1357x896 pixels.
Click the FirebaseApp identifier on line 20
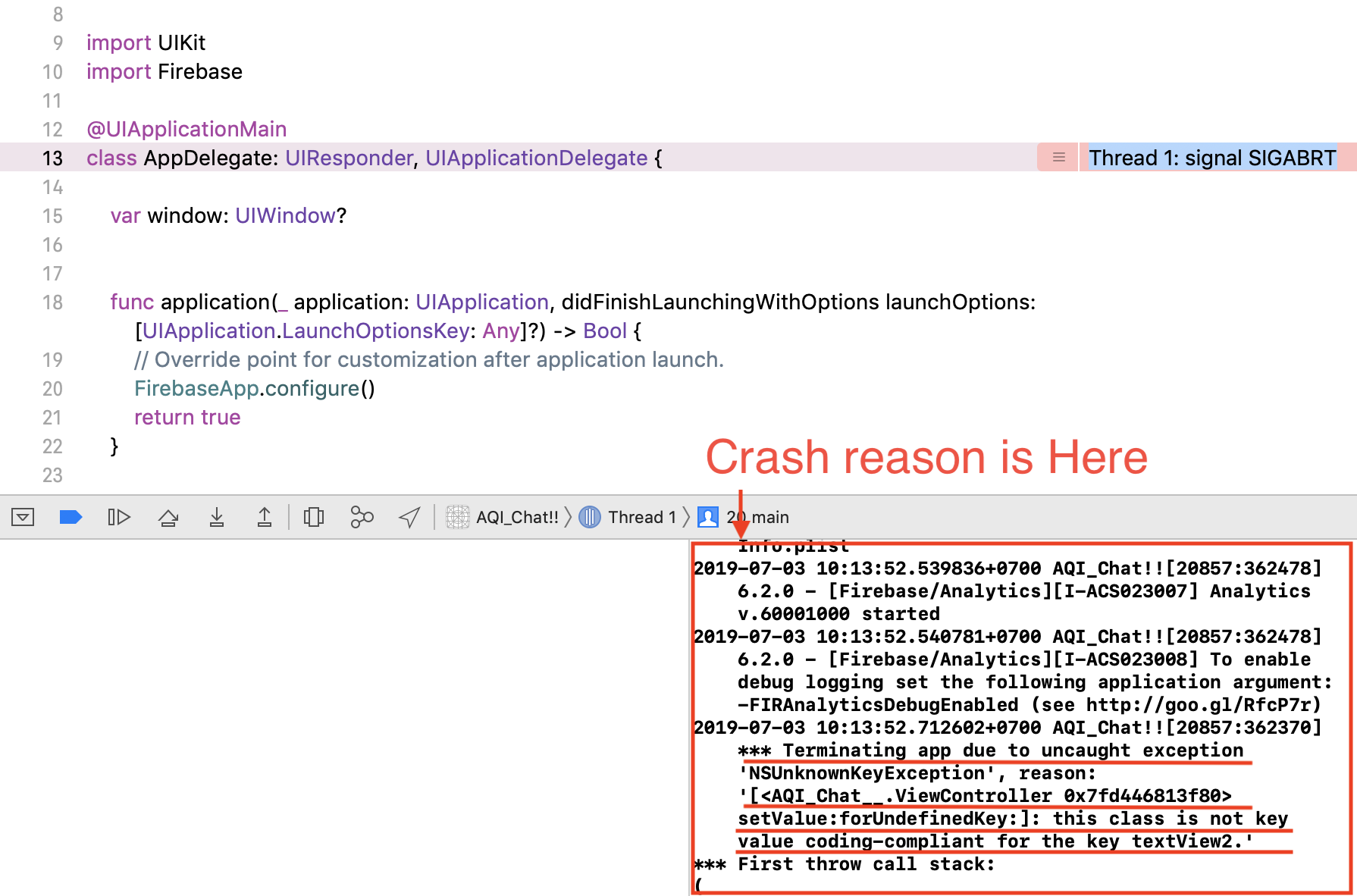197,388
